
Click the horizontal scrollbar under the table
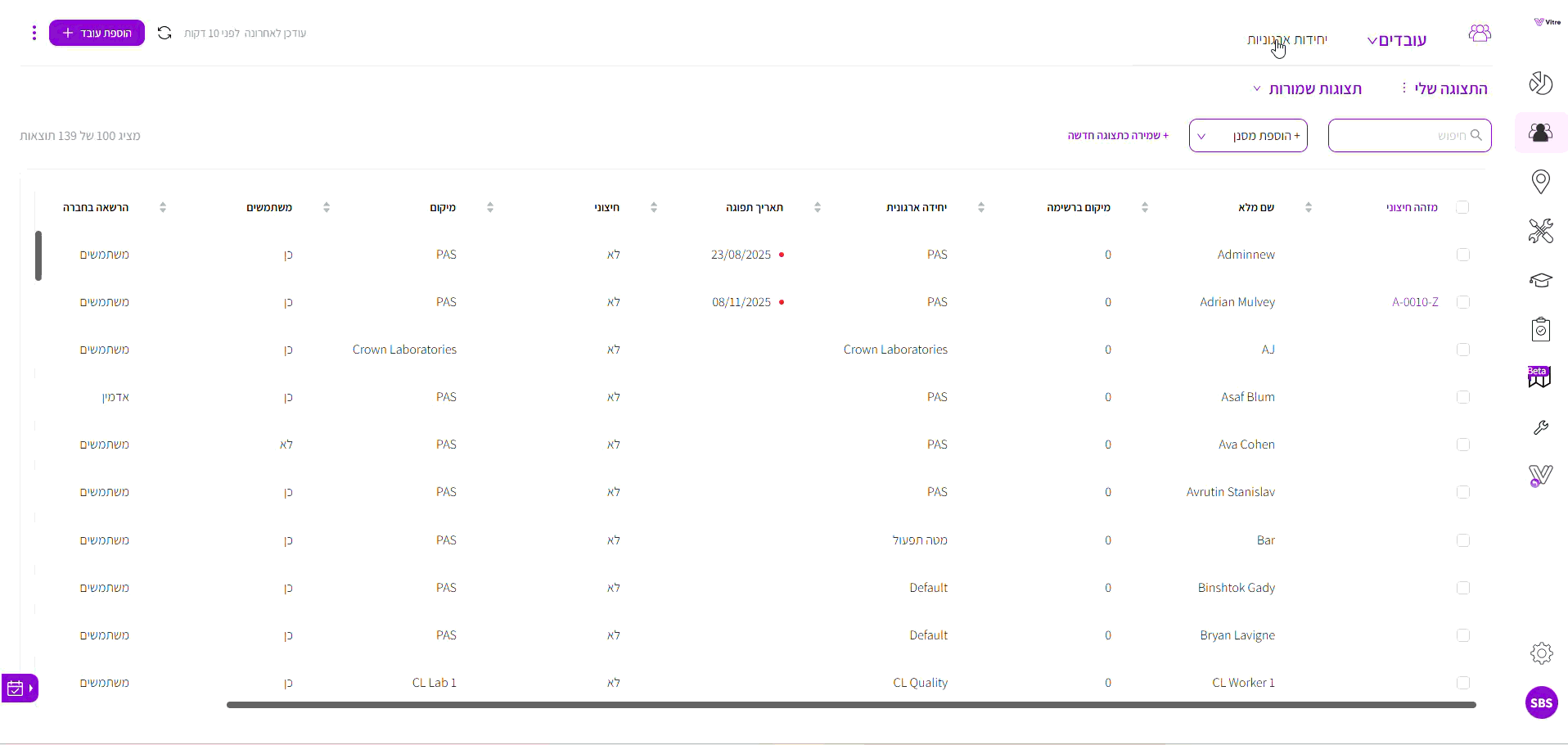[x=851, y=705]
